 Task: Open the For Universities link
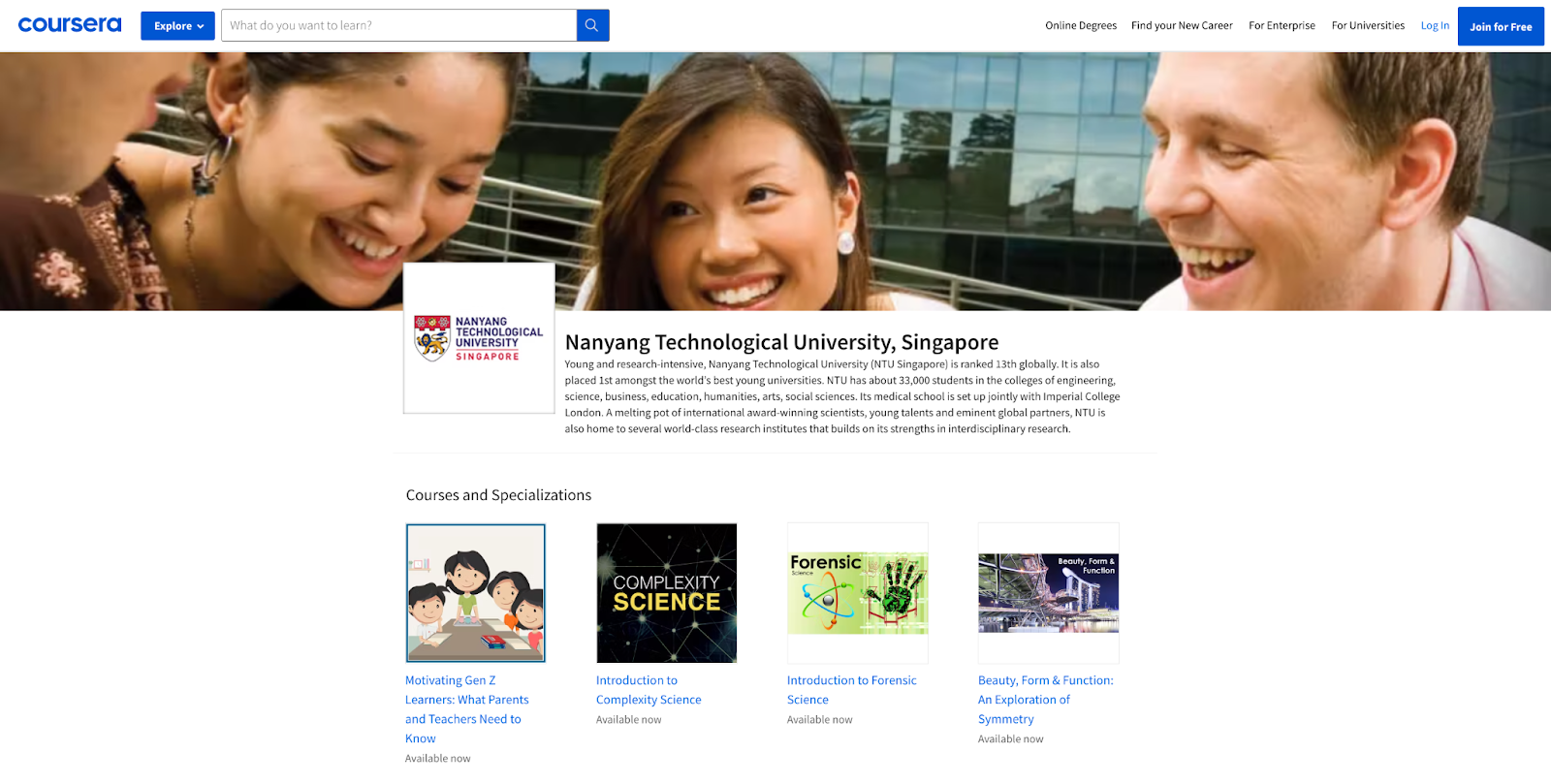[1368, 26]
